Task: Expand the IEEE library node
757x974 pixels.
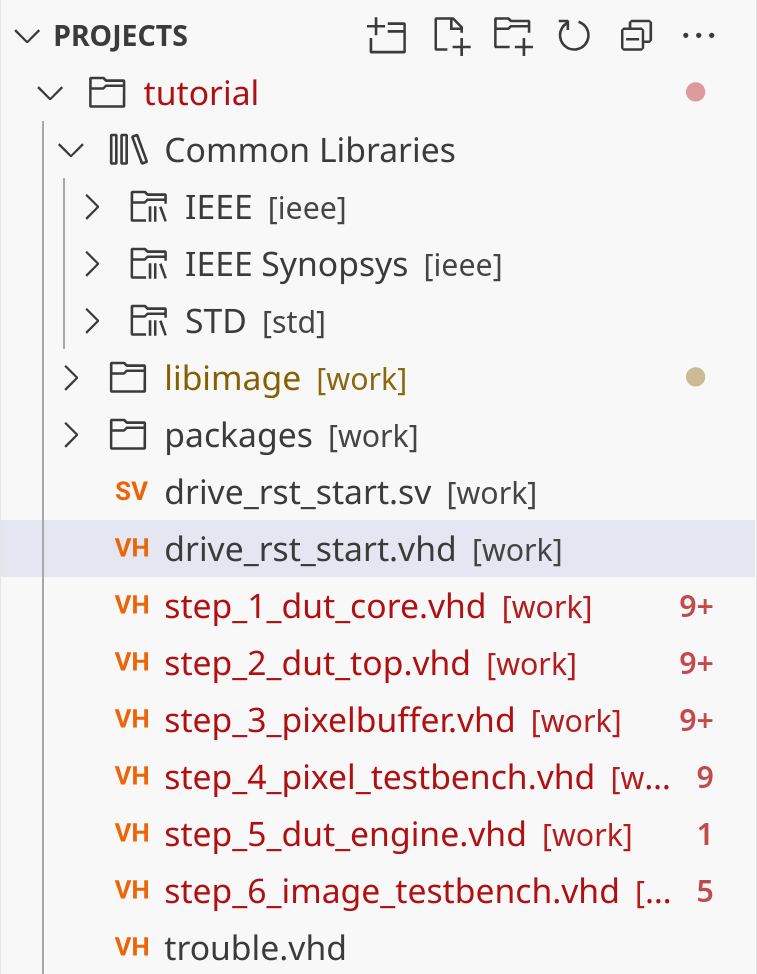Action: click(92, 208)
